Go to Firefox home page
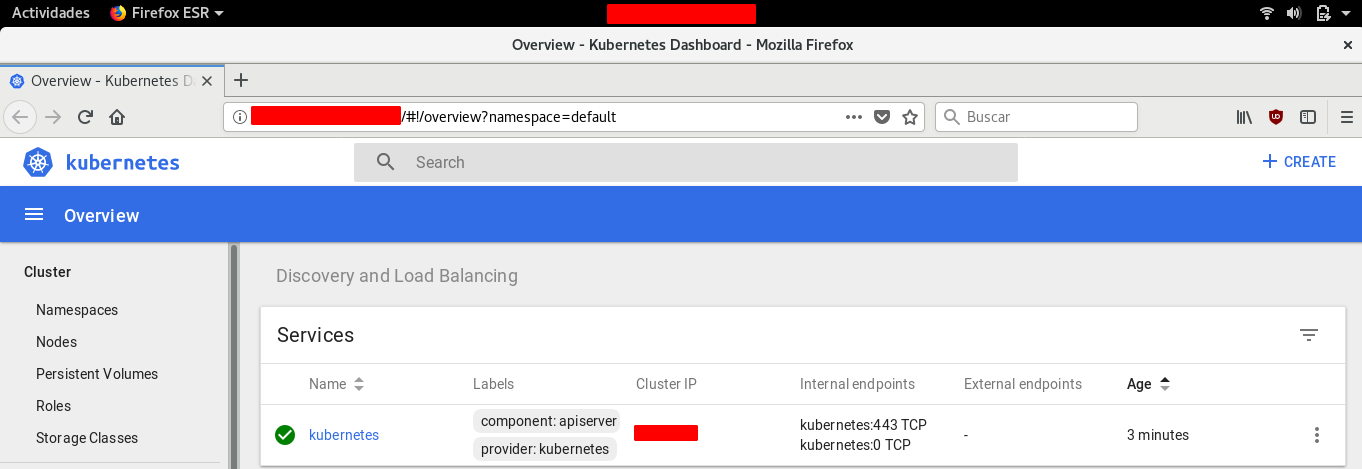 click(117, 117)
